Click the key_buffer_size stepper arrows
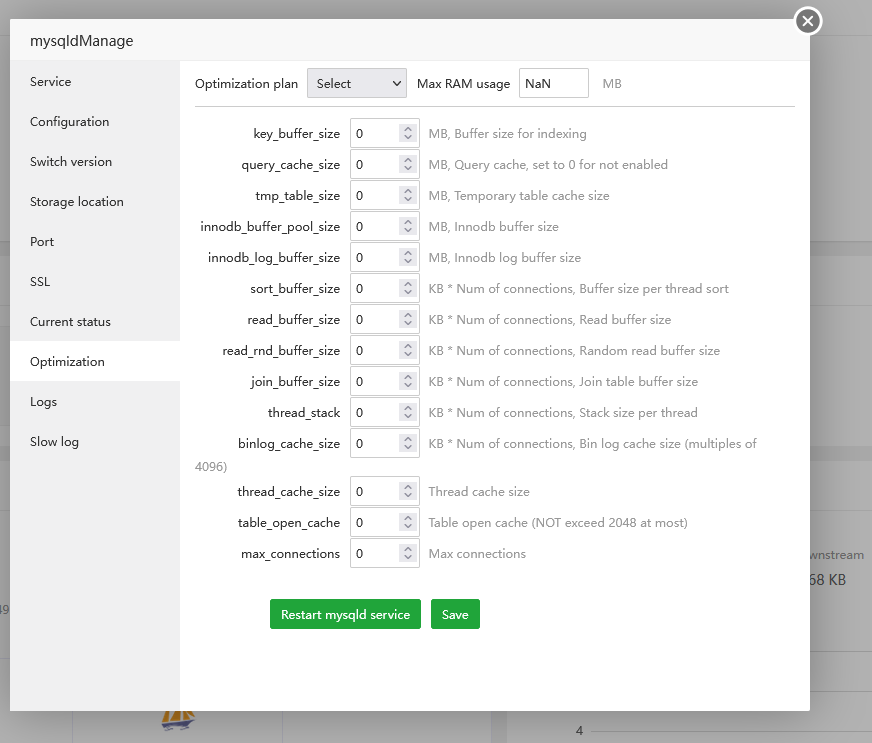The image size is (872, 743). 407,134
